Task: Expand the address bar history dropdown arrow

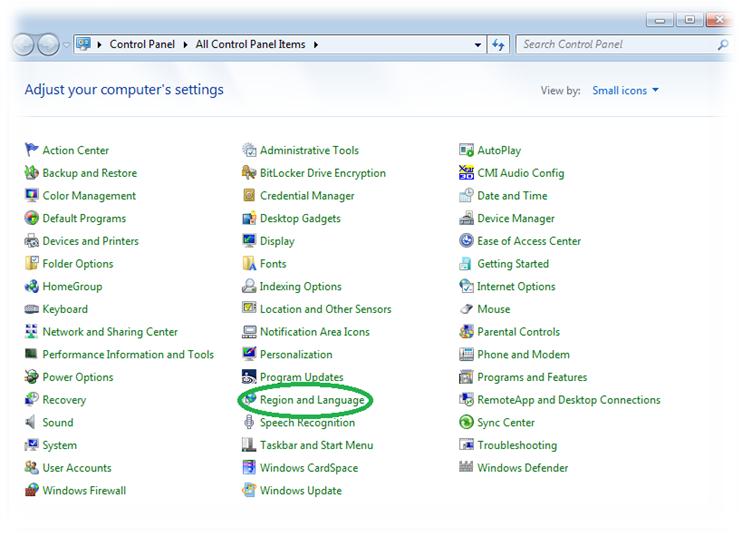Action: point(478,45)
